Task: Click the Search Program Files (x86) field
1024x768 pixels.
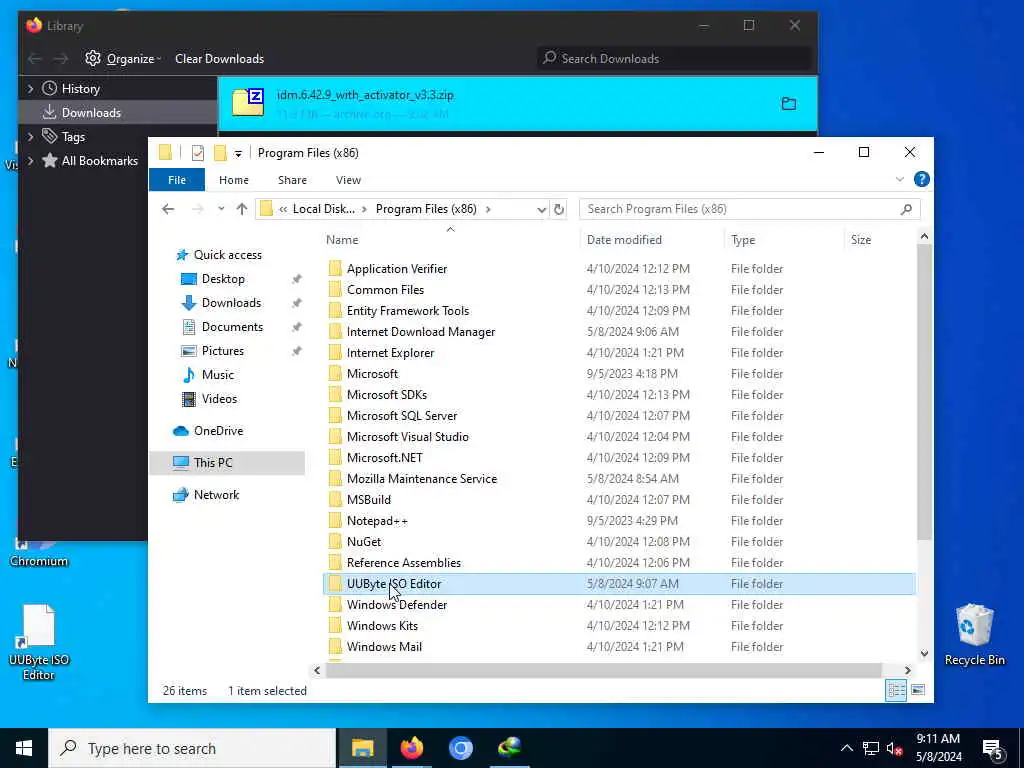Action: click(750, 209)
